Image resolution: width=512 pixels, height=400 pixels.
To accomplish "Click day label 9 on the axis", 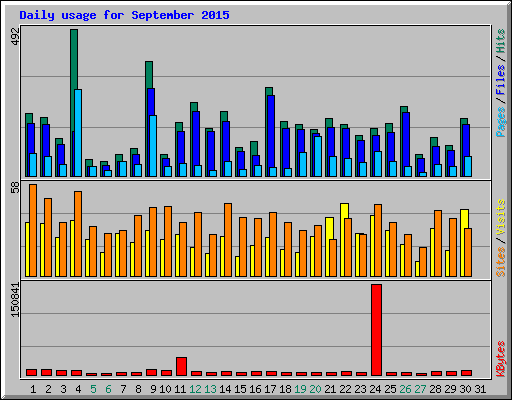I will pos(153,389).
